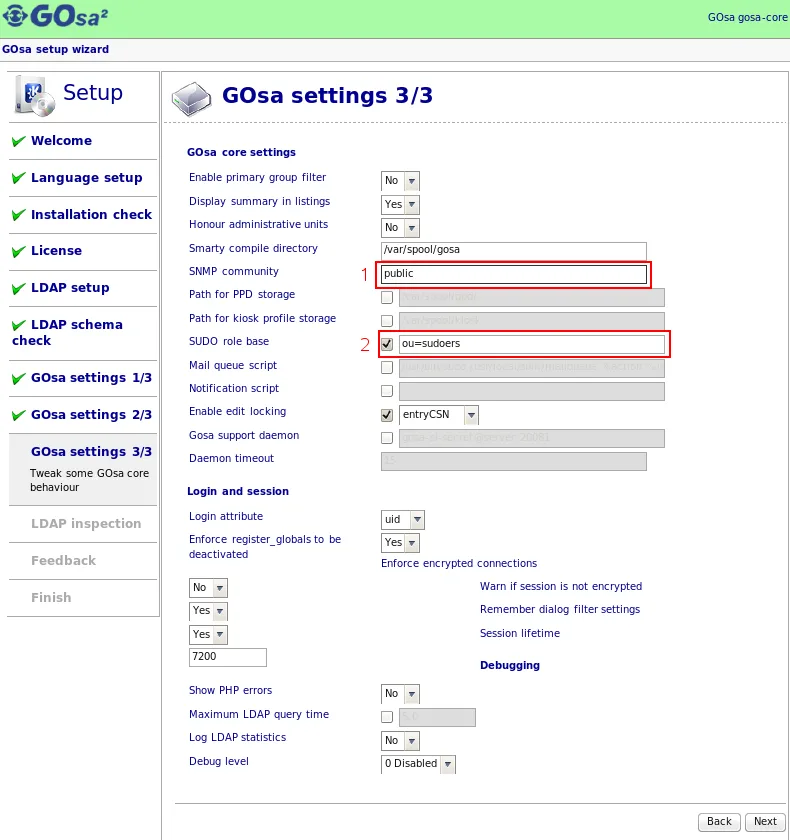Open the Honour administrative units dropdown
This screenshot has height=840, width=790.
click(400, 228)
